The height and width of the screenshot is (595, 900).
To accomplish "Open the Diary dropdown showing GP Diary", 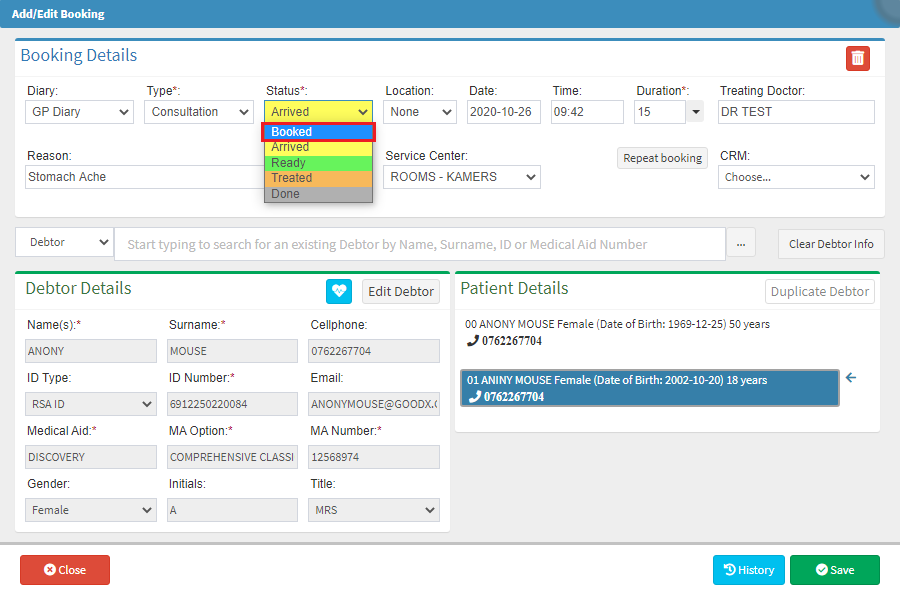I will tap(80, 112).
